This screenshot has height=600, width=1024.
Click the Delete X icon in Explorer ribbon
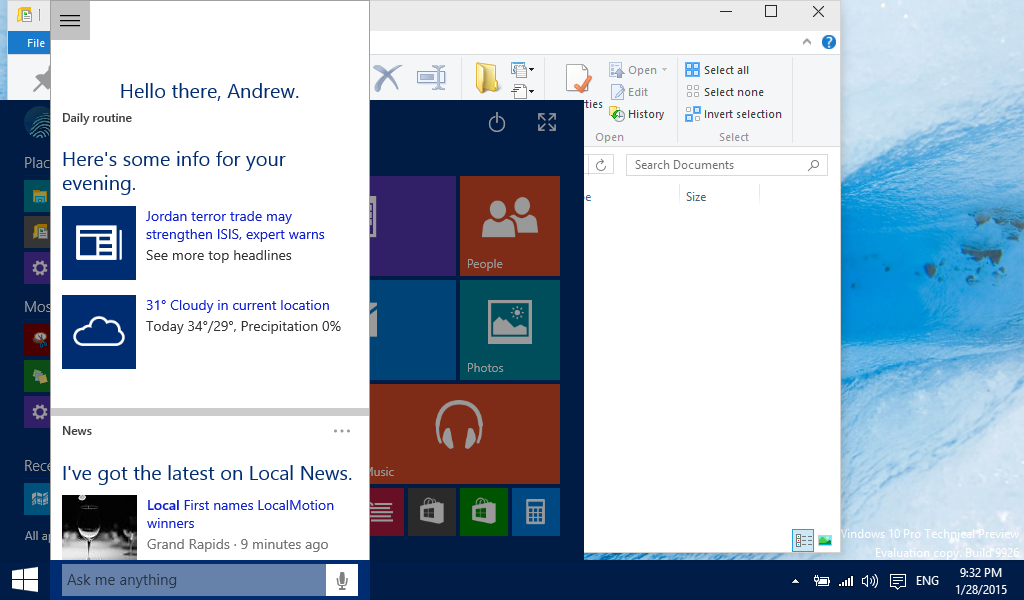coord(387,78)
